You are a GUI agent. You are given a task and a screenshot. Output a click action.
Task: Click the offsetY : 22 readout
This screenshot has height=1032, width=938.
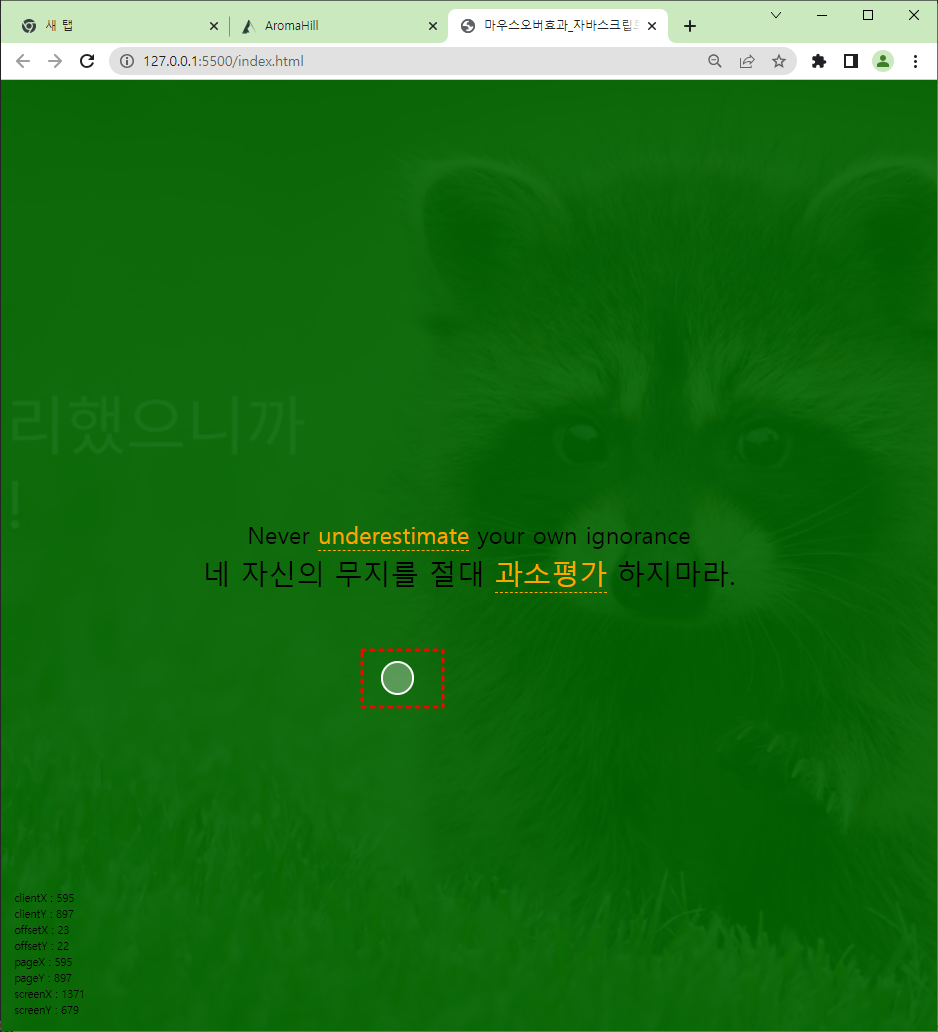[41, 946]
